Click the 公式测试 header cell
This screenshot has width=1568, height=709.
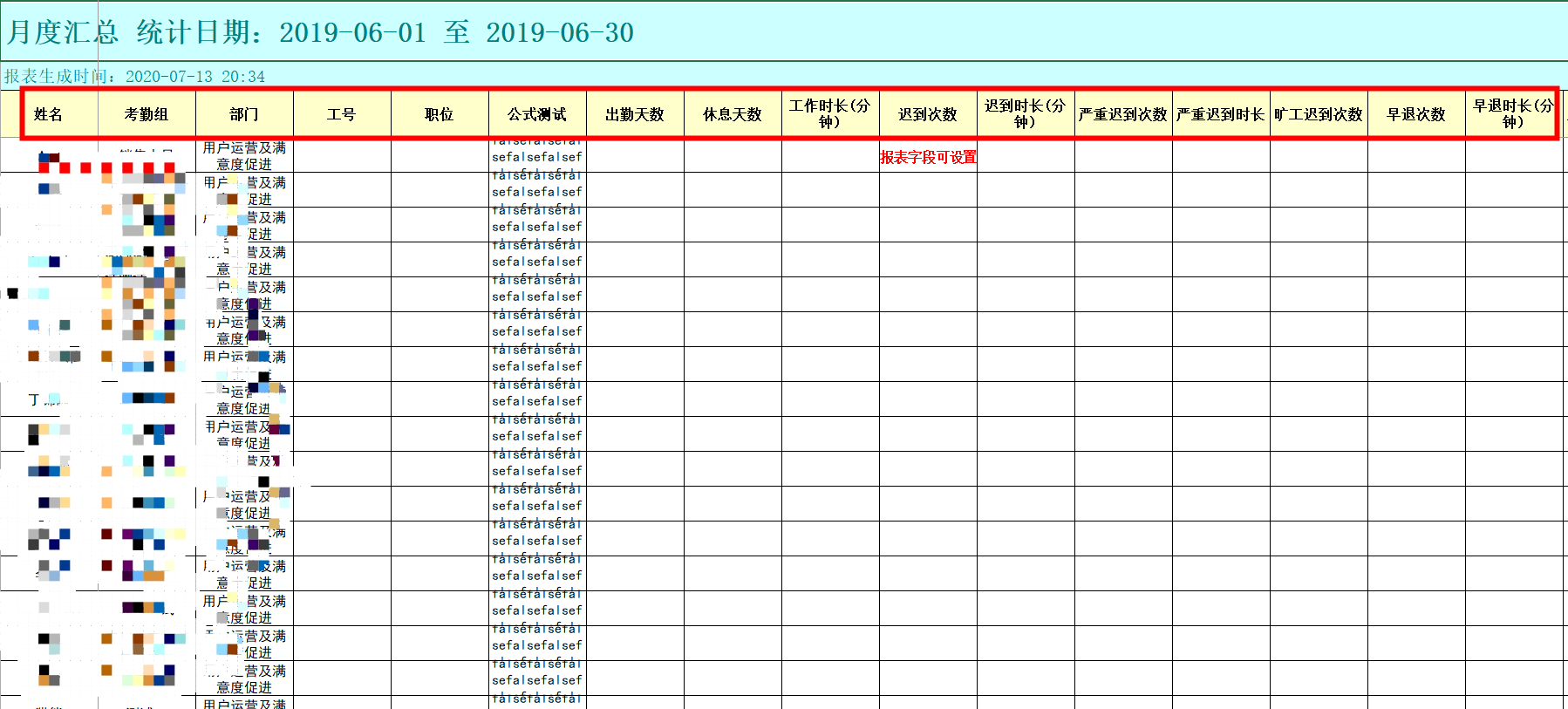(537, 114)
